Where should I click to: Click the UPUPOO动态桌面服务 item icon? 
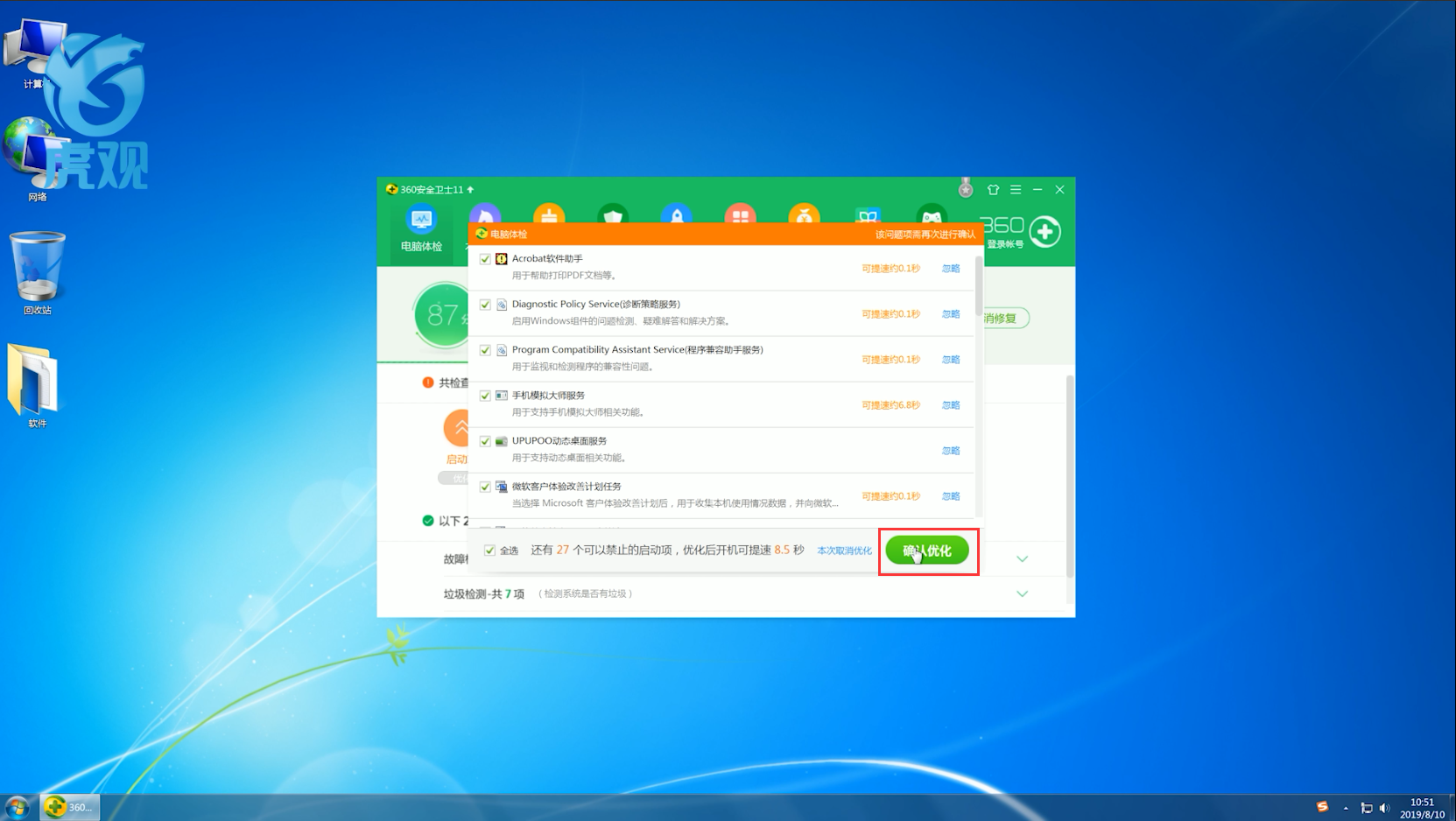(x=502, y=441)
